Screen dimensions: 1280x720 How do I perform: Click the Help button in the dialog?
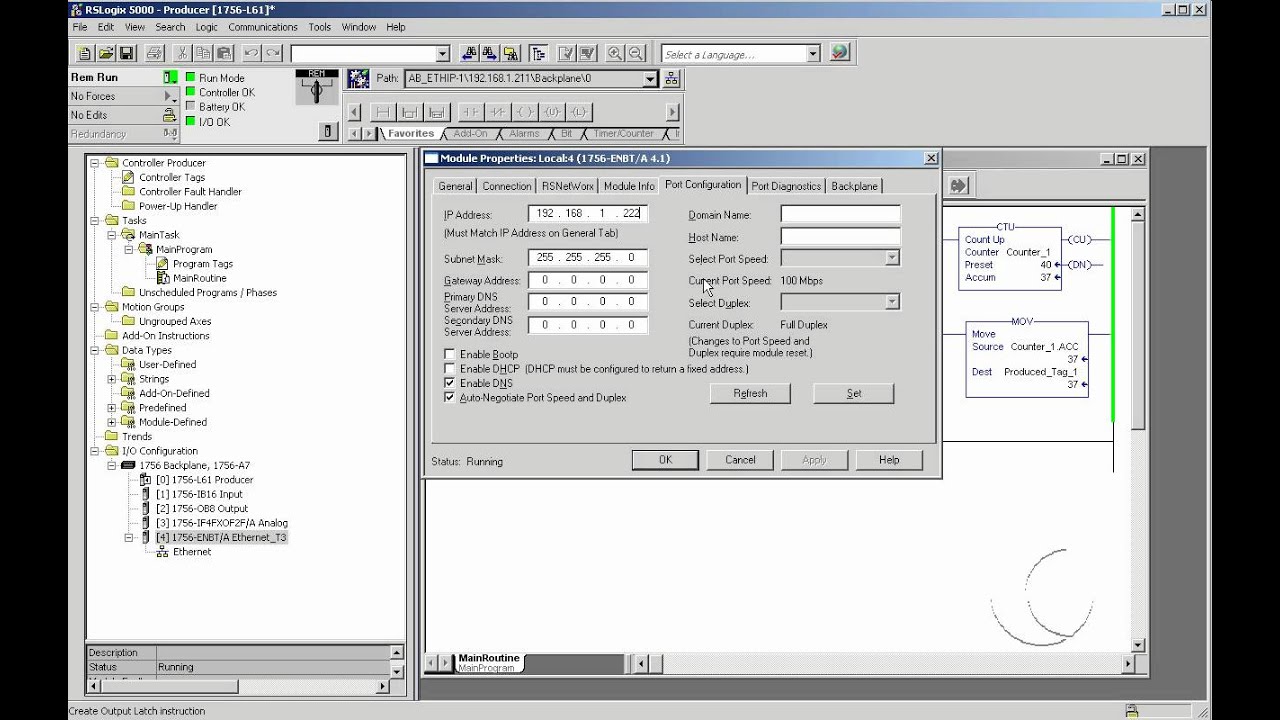889,460
